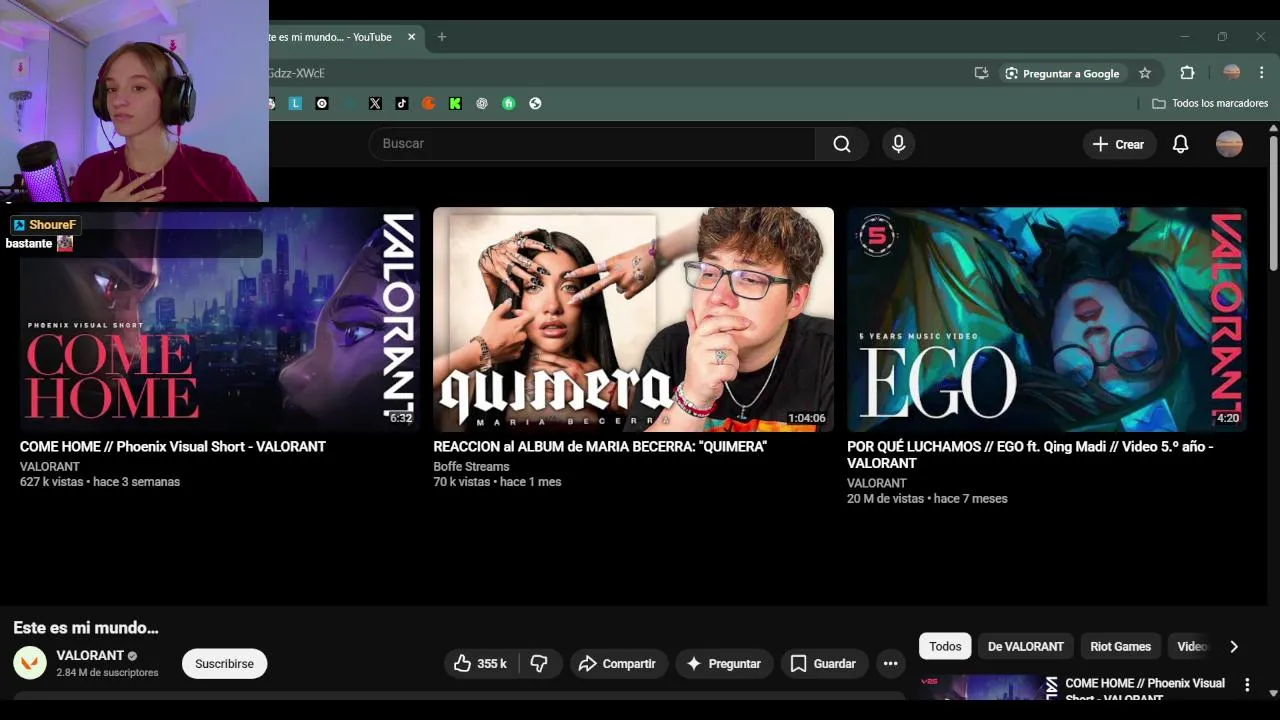Click COME HOME Phoenix Visual Short title

pos(173,447)
